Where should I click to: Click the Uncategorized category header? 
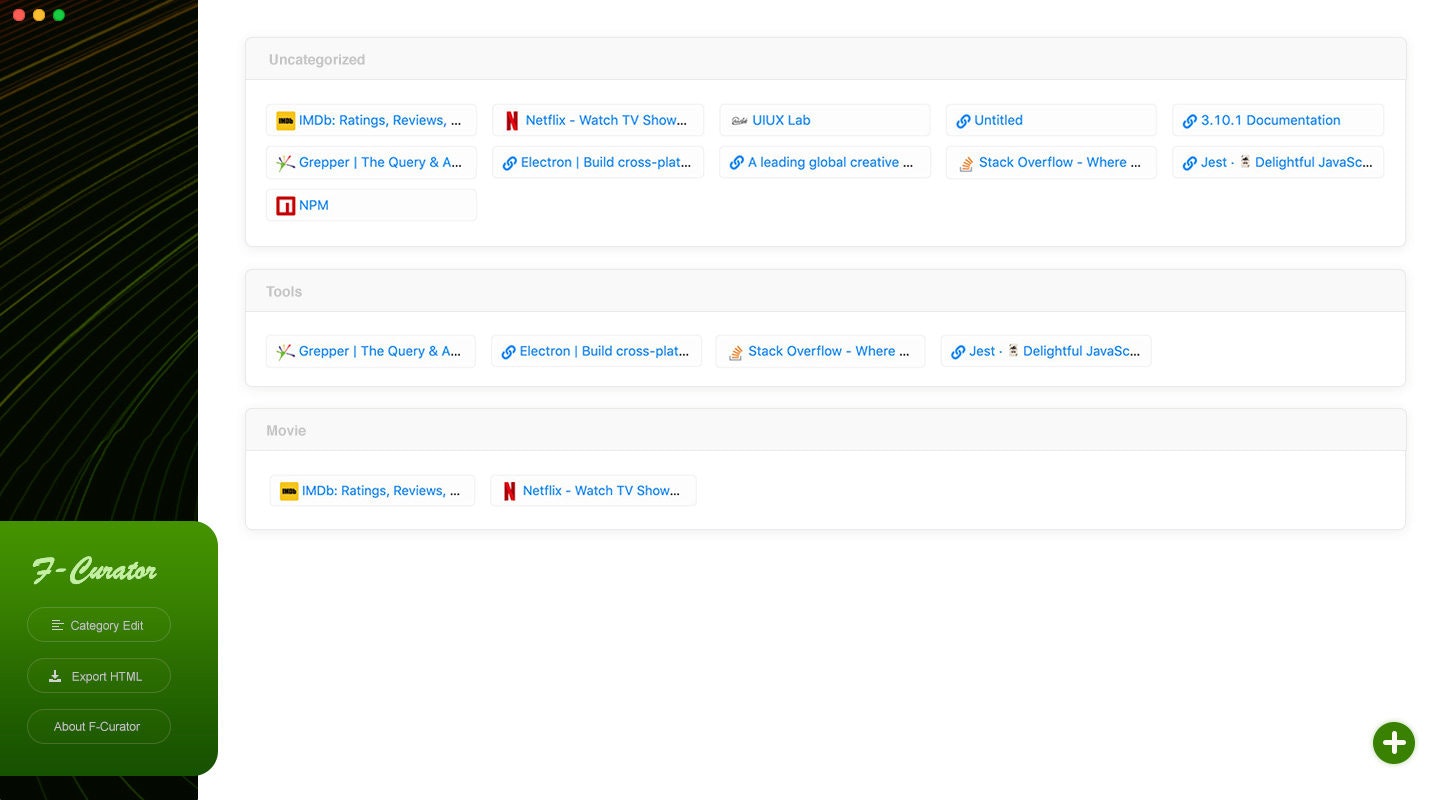[x=826, y=59]
